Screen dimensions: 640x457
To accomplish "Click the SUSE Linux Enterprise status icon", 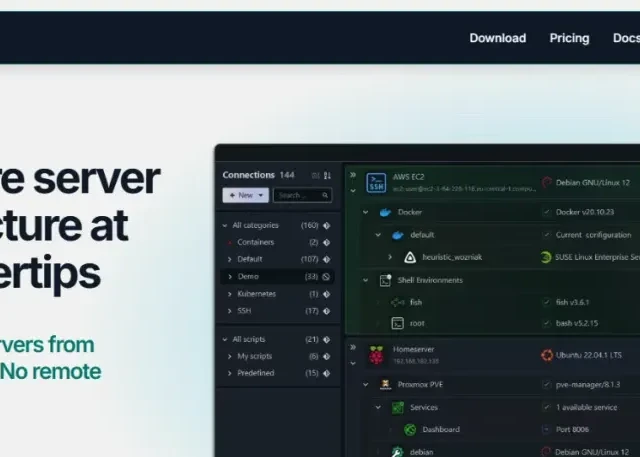I will [546, 257].
